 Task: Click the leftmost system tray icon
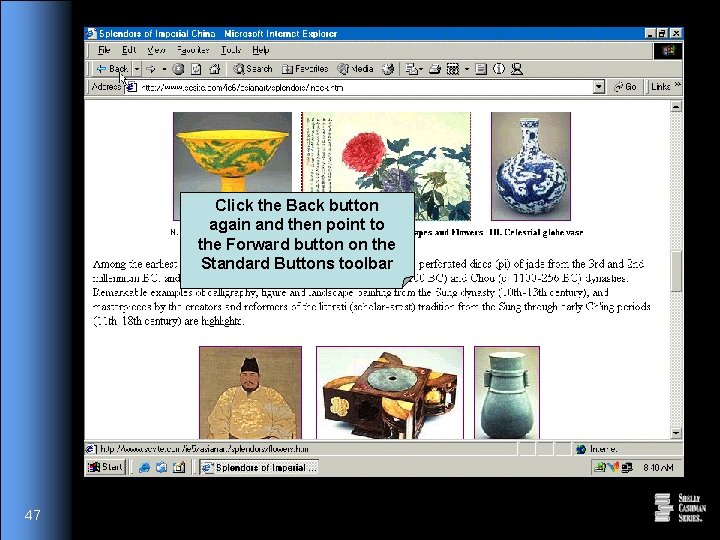[599, 467]
